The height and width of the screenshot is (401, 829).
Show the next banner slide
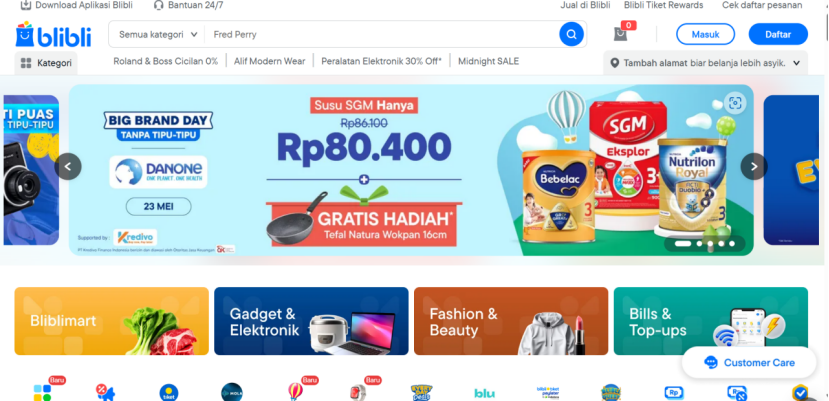coord(754,167)
